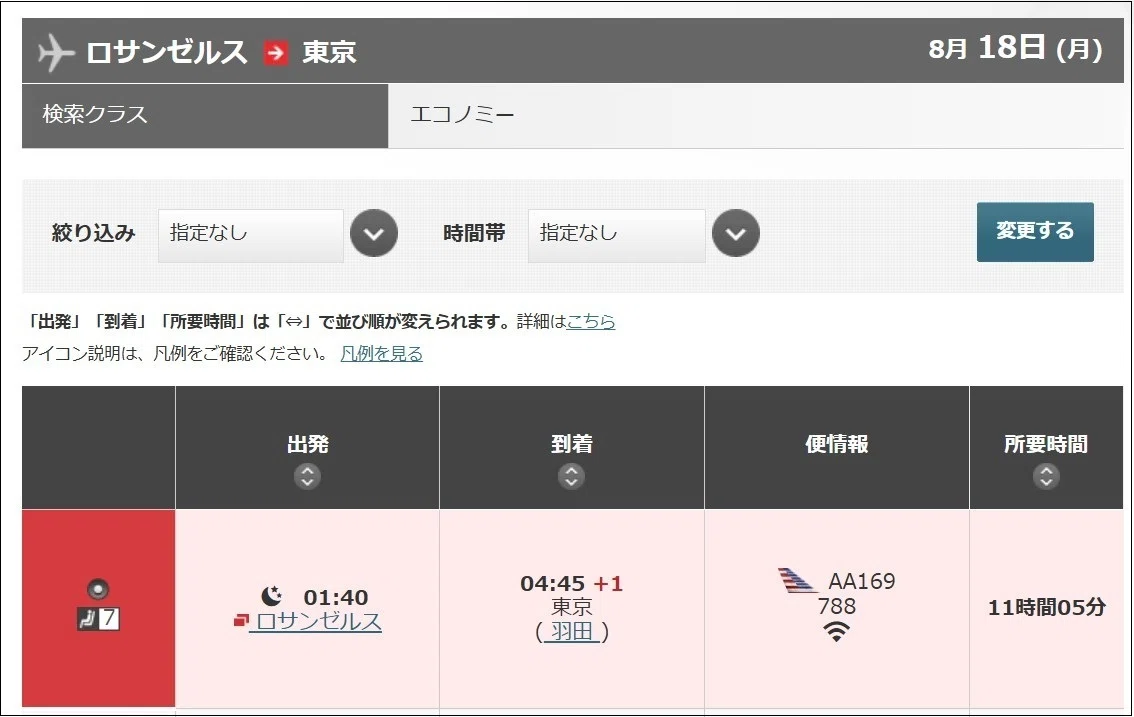1134x717 pixels.
Task: Select the radio button for flight AA169
Action: click(98, 590)
